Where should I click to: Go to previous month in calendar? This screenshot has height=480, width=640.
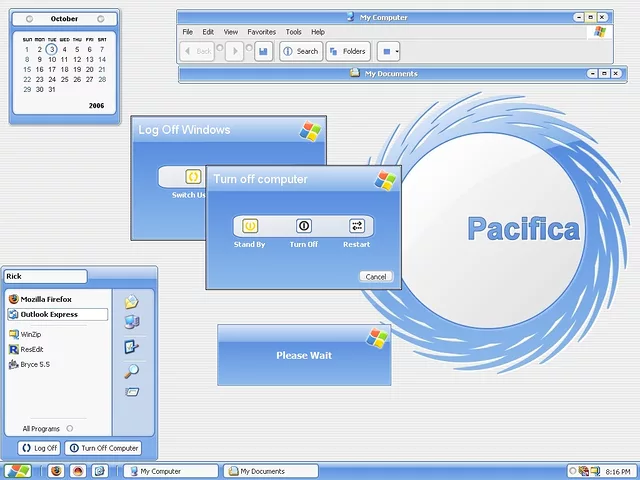click(x=29, y=19)
